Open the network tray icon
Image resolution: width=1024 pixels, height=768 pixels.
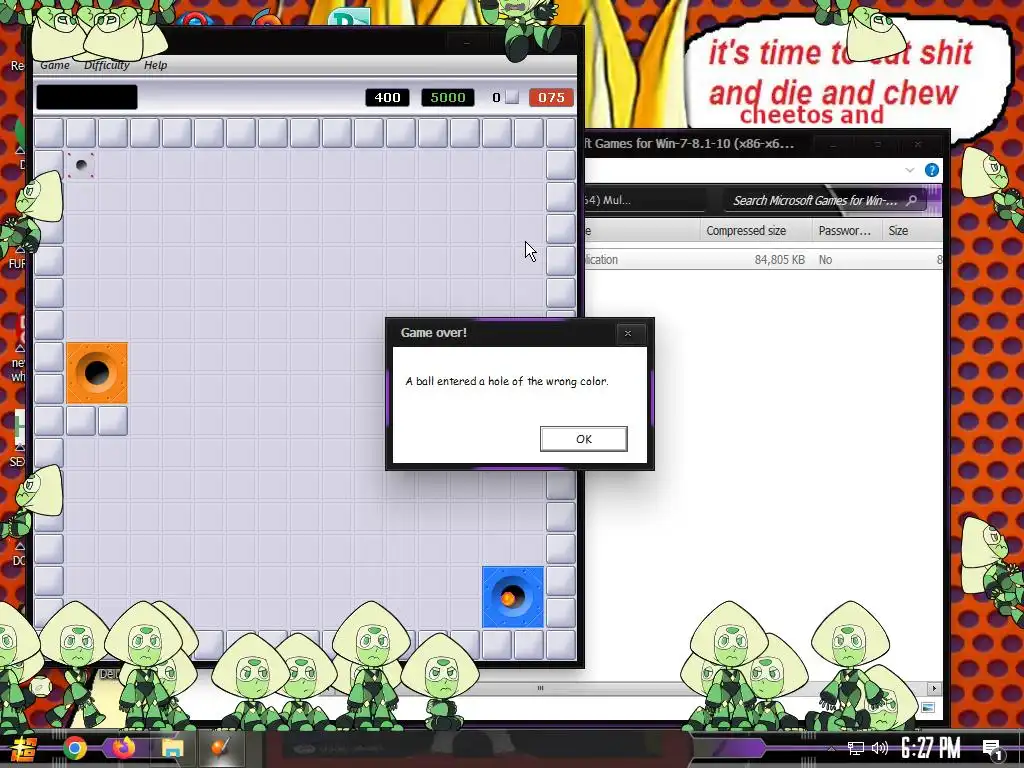856,748
